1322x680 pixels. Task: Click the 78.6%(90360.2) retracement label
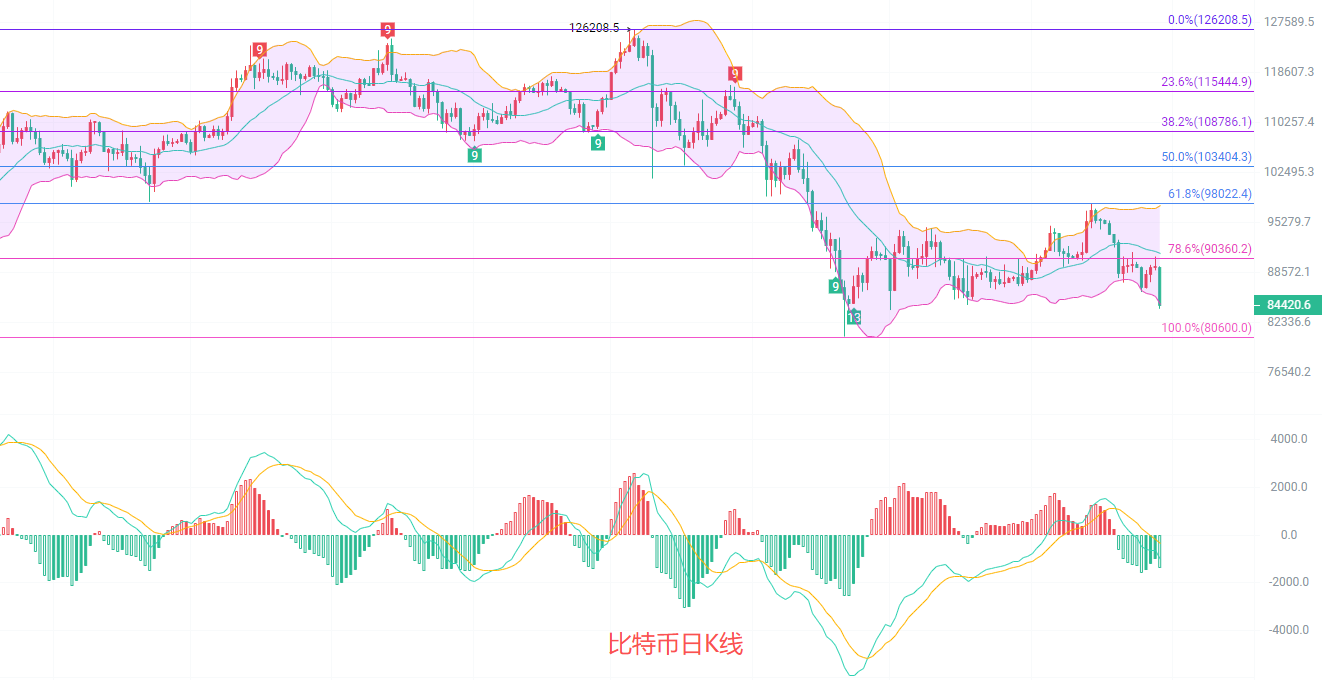[1209, 249]
